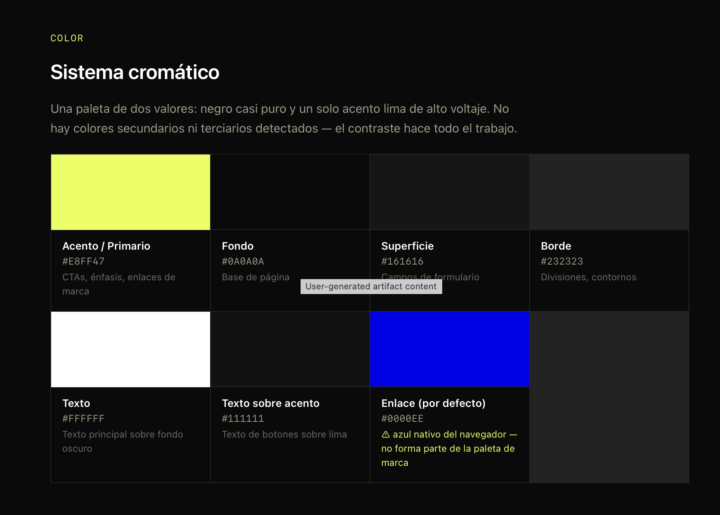
Task: Pick the Superficie dark gray swatch
Action: pyautogui.click(x=450, y=192)
